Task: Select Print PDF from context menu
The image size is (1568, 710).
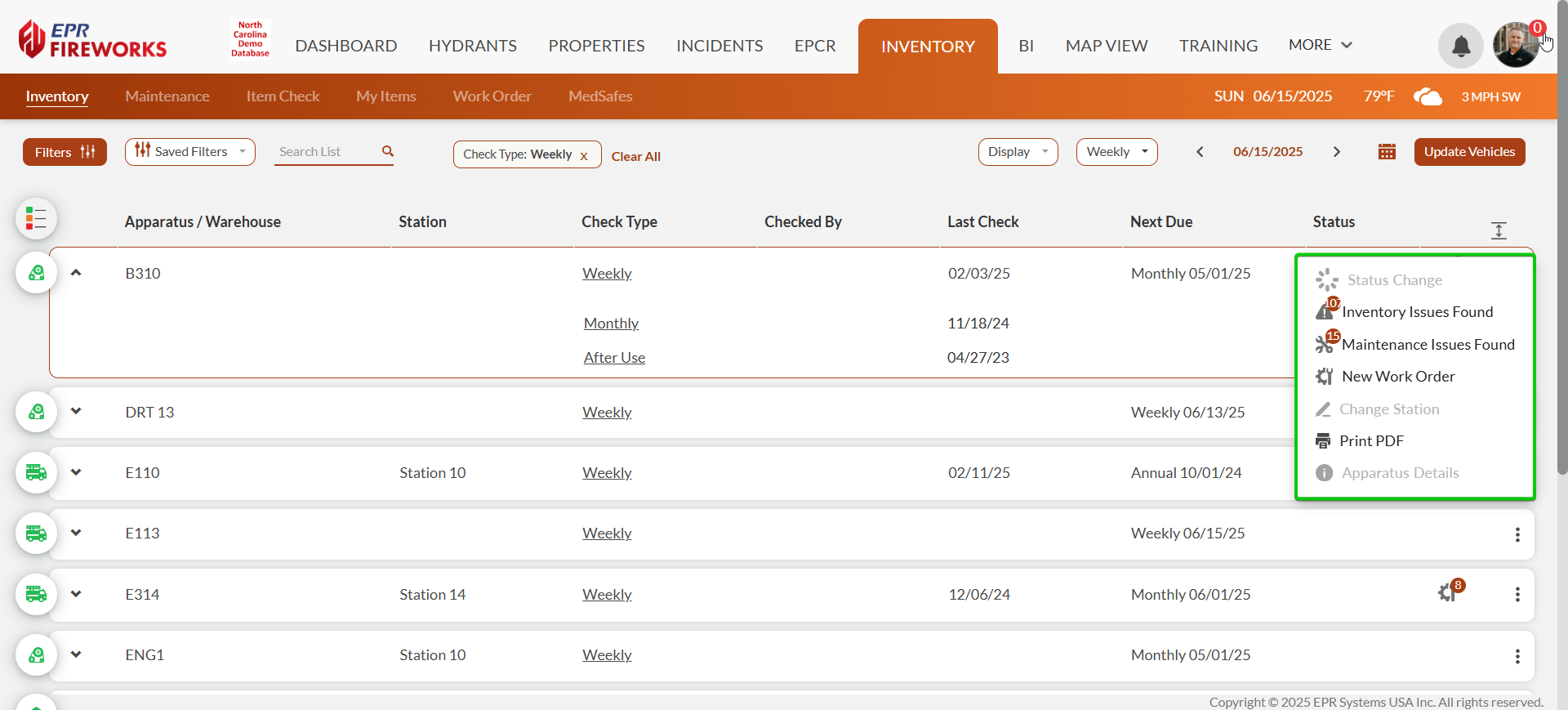Action: pos(1370,441)
